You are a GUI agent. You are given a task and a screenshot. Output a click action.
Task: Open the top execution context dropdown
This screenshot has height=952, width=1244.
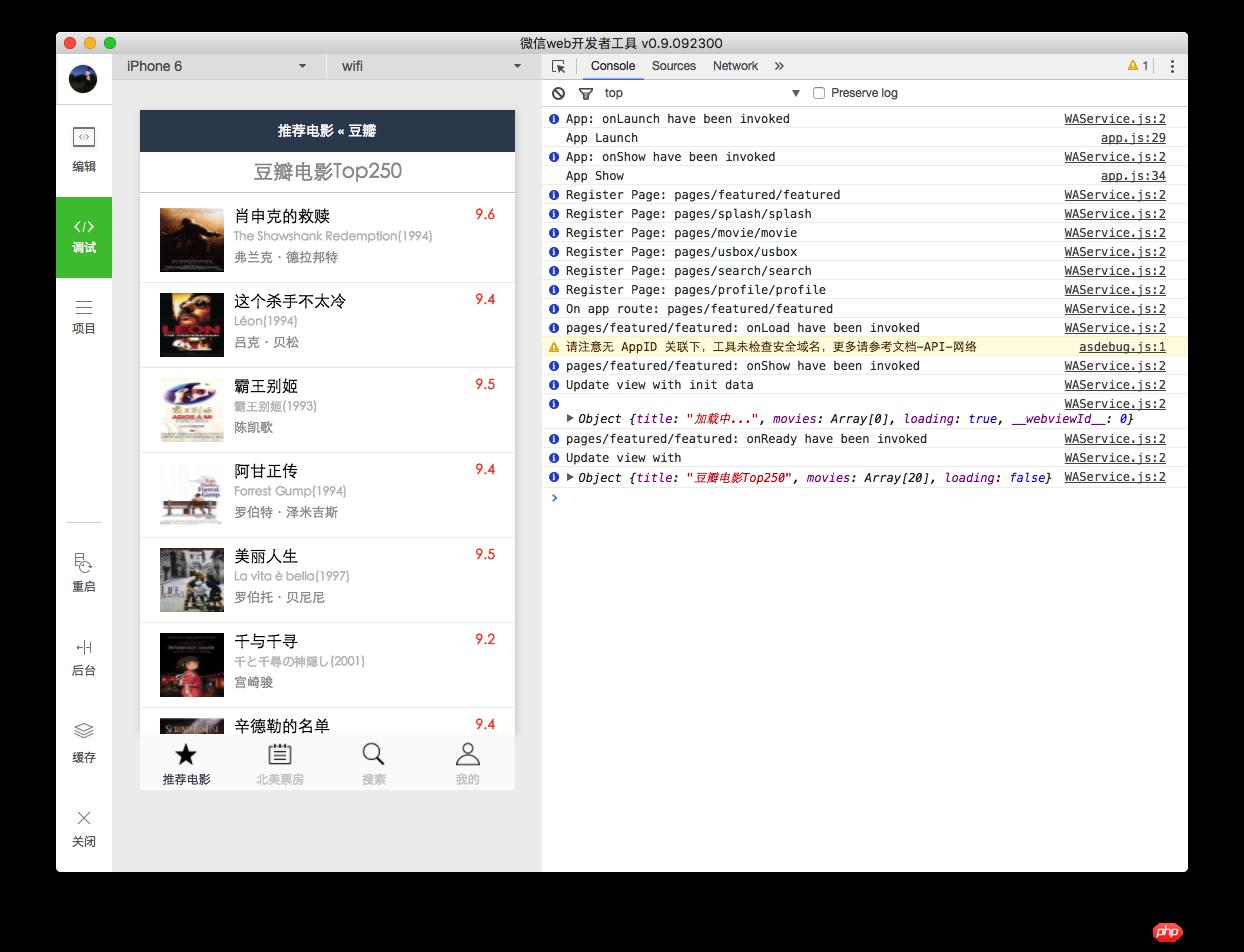click(x=702, y=93)
